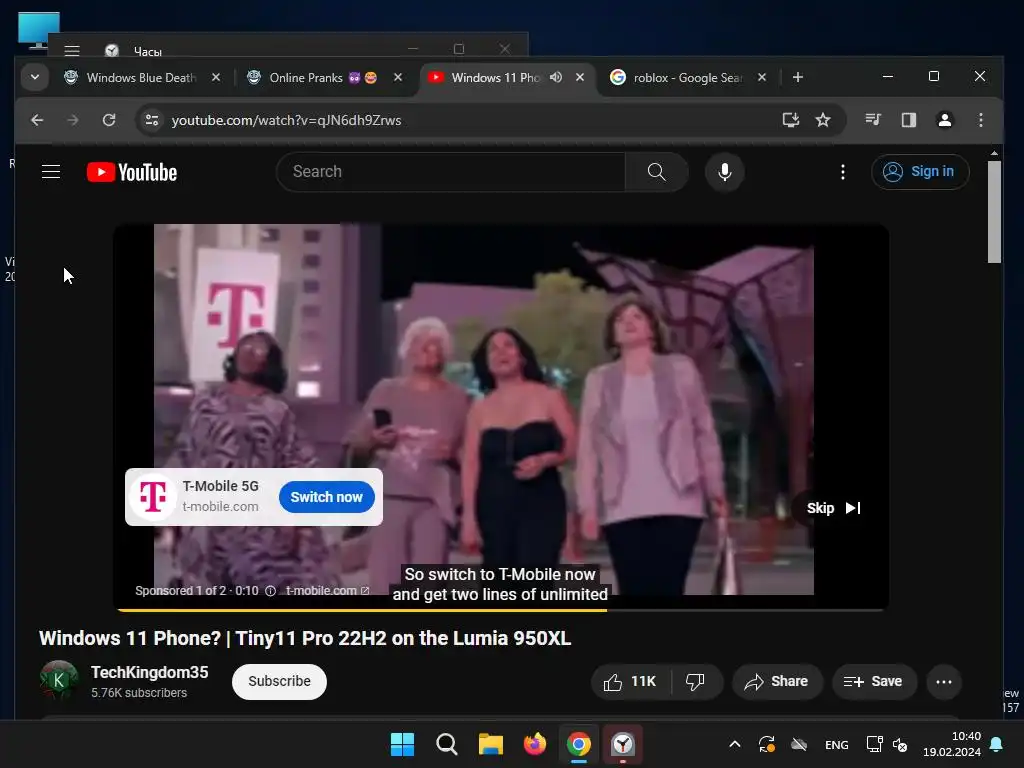Image resolution: width=1024 pixels, height=768 pixels.
Task: Switch ENG input language
Action: click(837, 744)
